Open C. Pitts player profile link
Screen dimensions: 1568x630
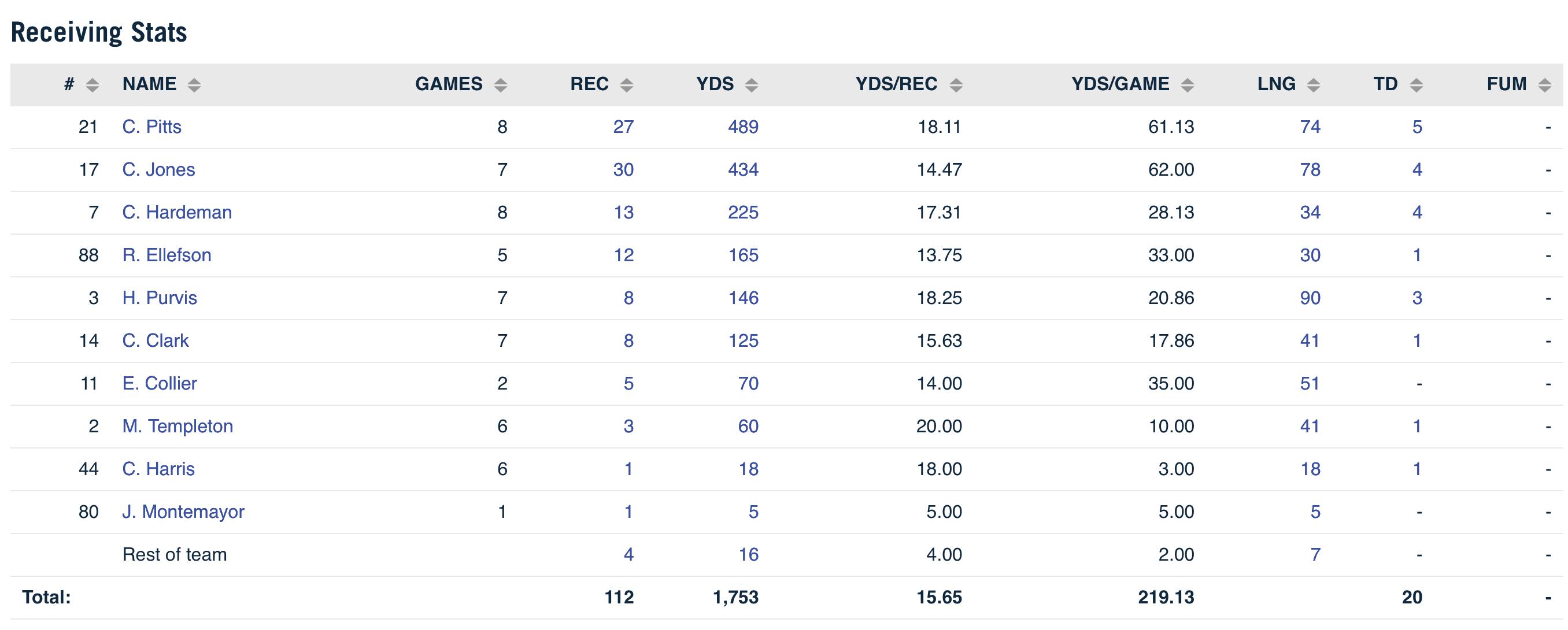pos(151,127)
